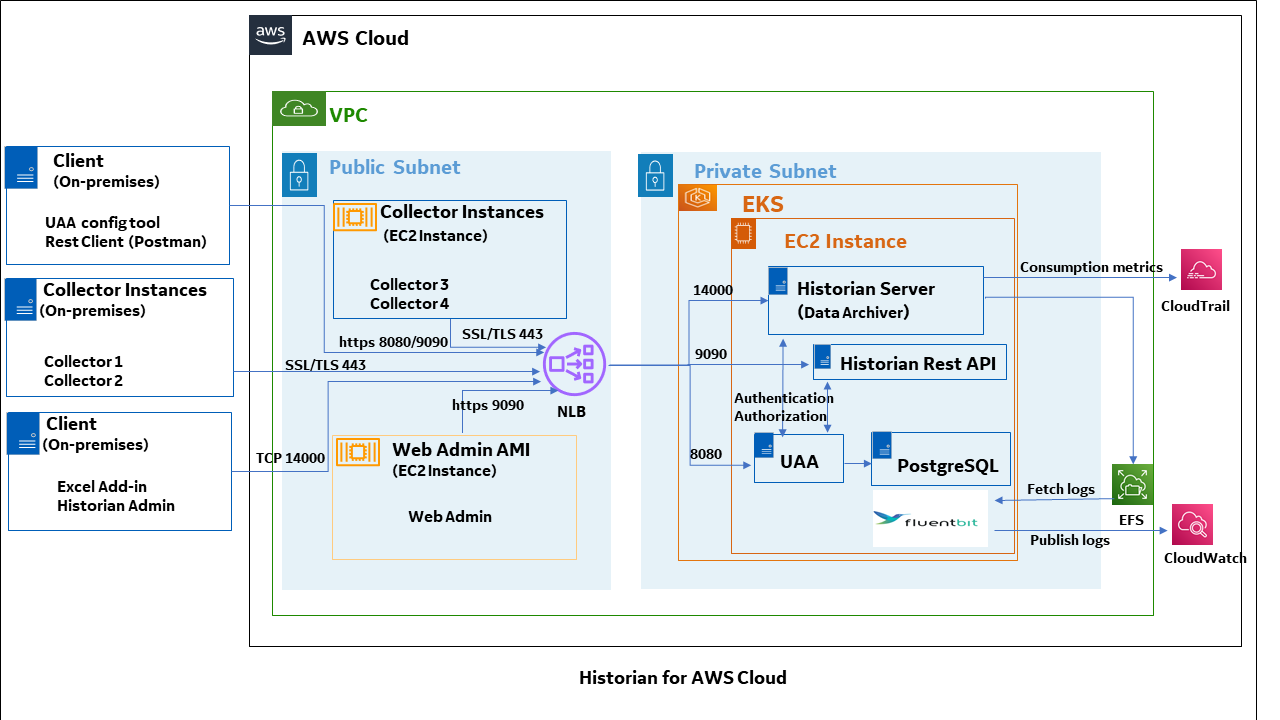Click the EC2 Instance chip icon in EKS

(x=743, y=234)
